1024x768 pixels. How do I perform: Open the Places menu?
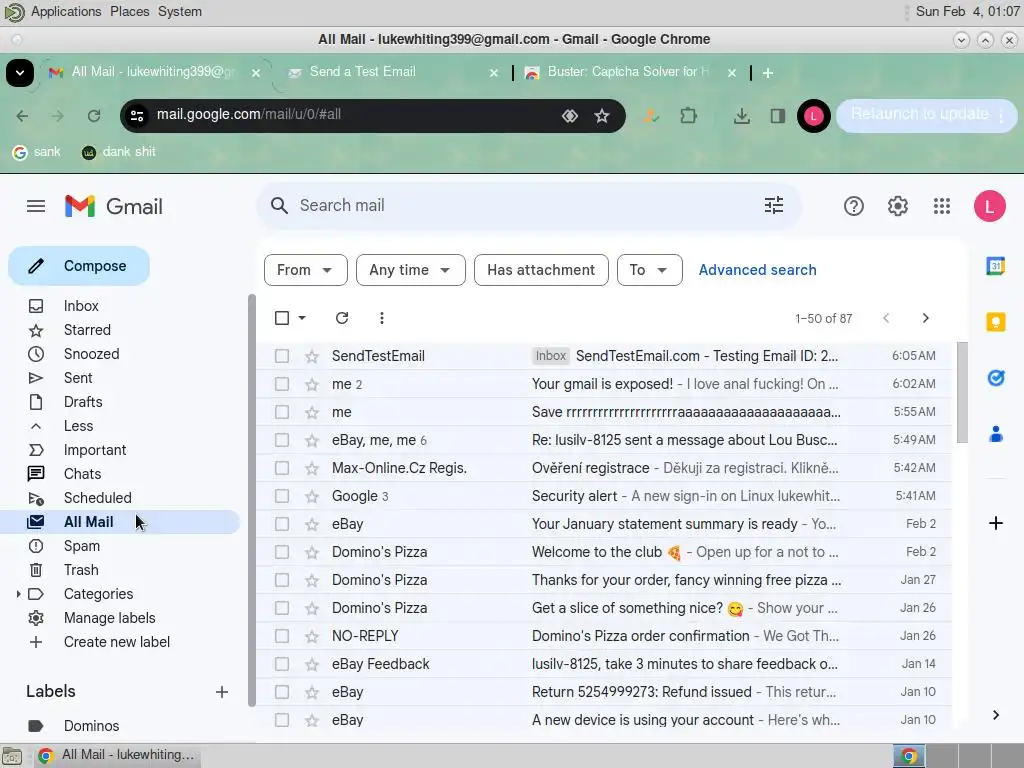(x=129, y=11)
